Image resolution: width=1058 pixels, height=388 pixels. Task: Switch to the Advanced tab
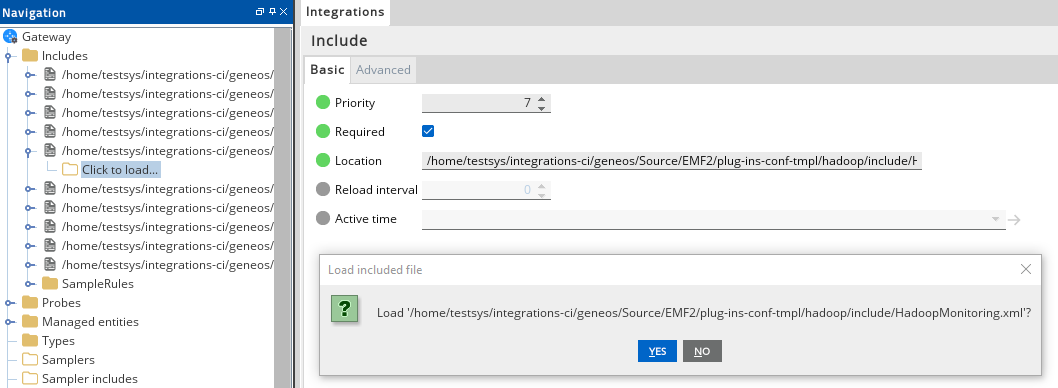383,70
